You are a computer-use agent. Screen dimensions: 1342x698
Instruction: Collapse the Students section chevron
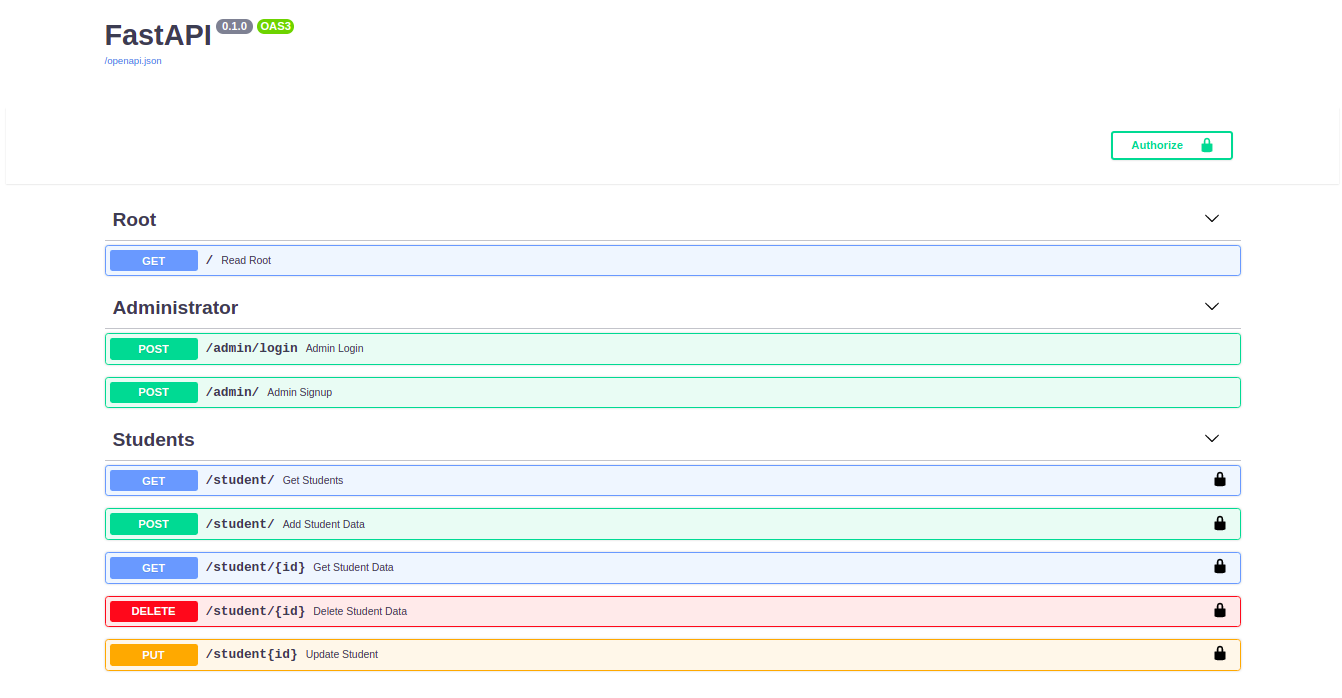1212,439
